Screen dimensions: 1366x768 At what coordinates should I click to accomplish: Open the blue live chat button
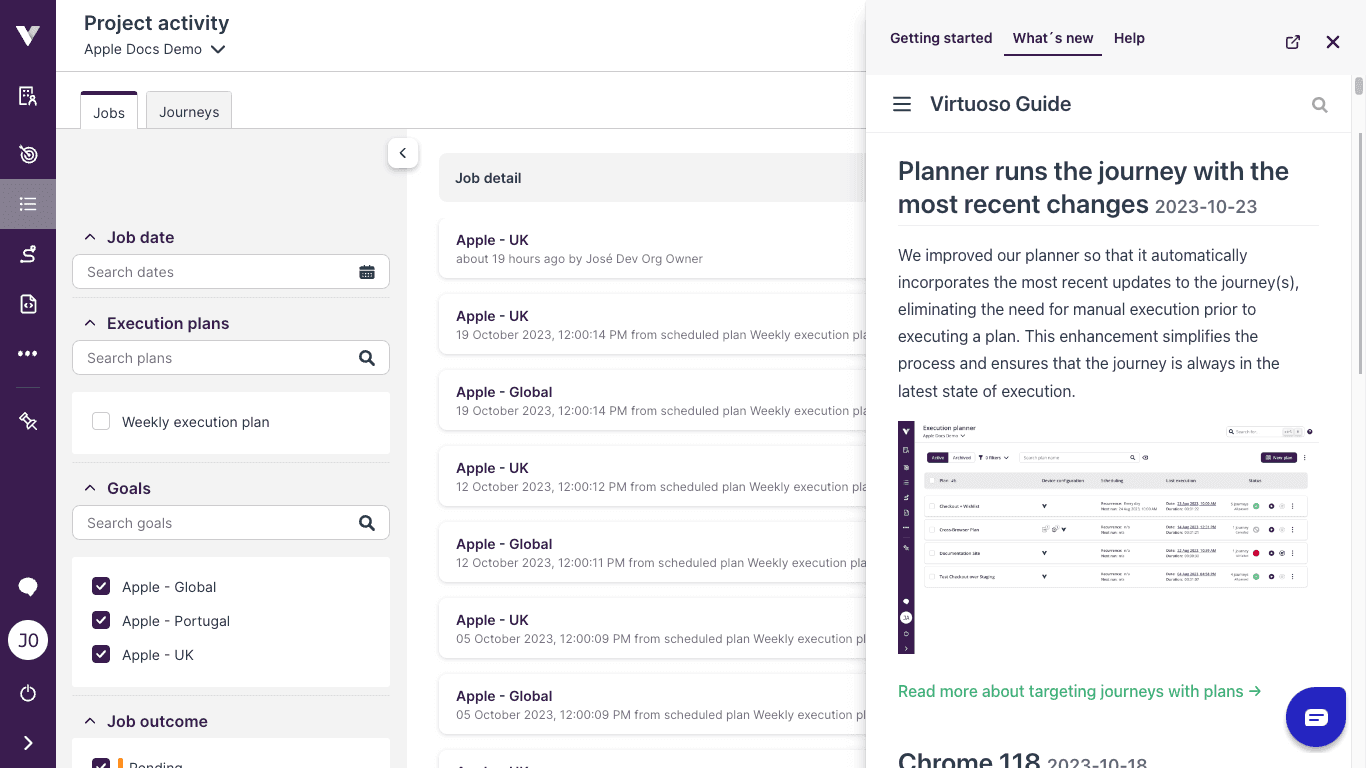[1315, 717]
